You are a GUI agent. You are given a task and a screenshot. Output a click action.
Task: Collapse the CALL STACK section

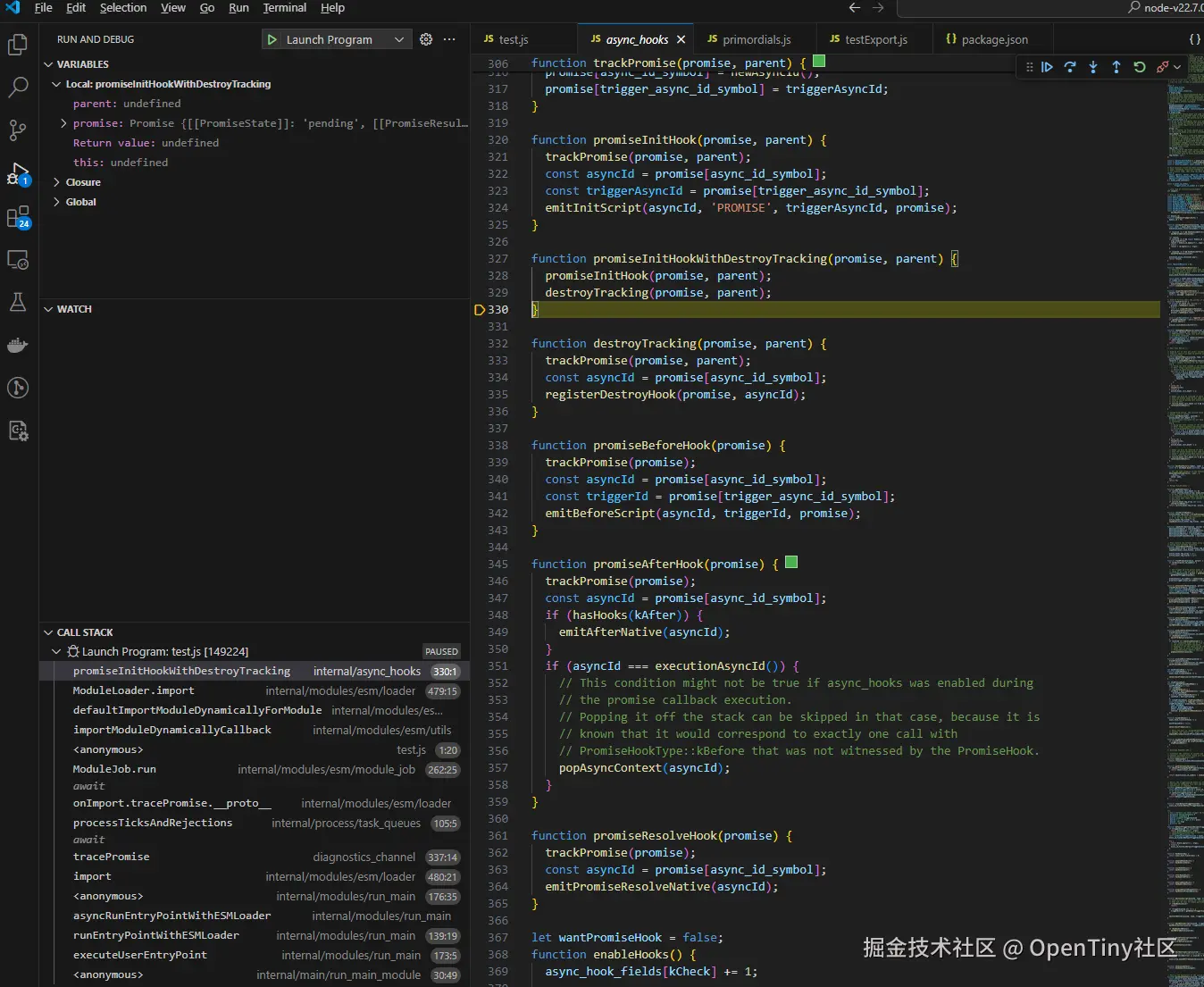coord(48,632)
